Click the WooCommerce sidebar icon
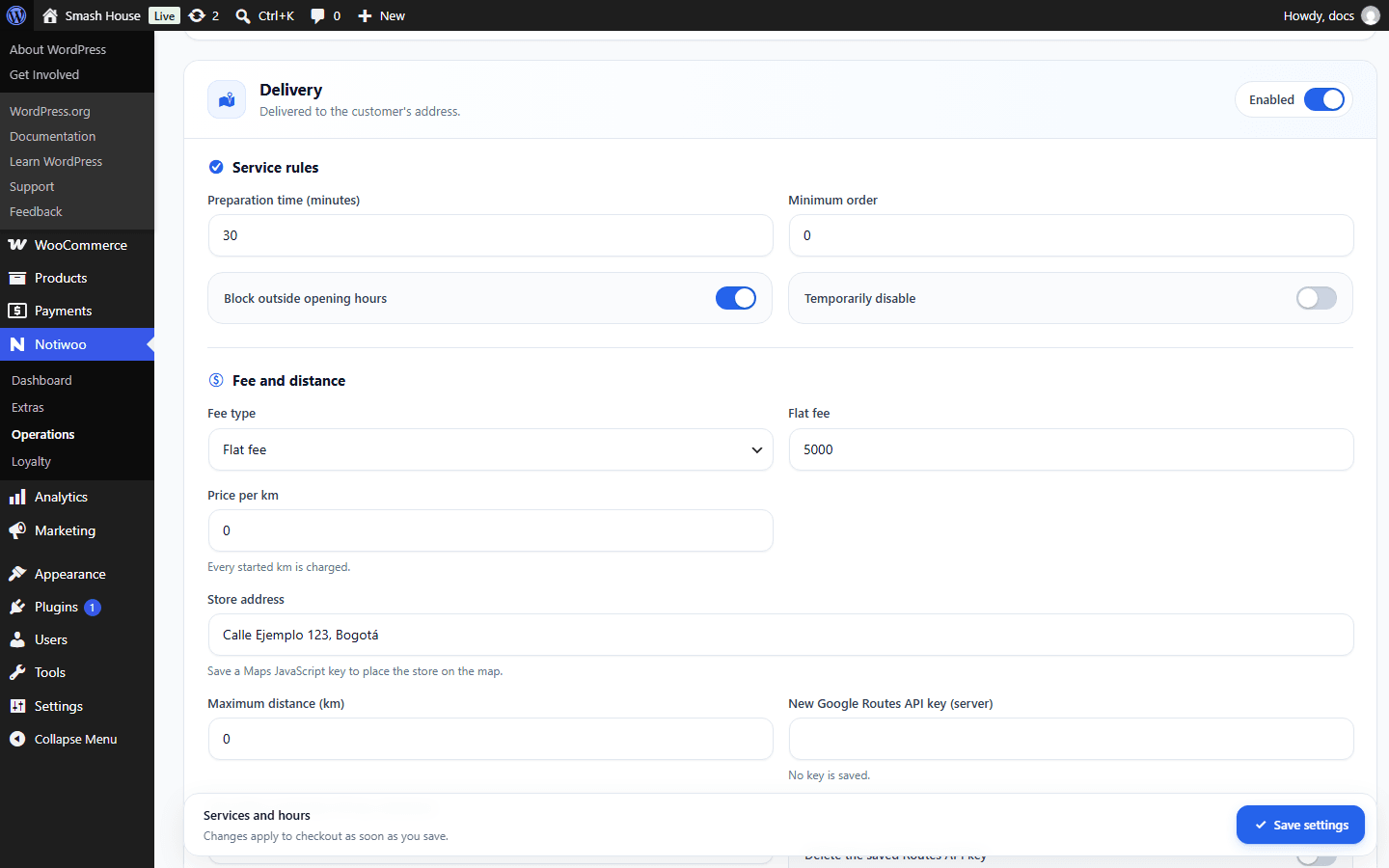 pyautogui.click(x=17, y=245)
